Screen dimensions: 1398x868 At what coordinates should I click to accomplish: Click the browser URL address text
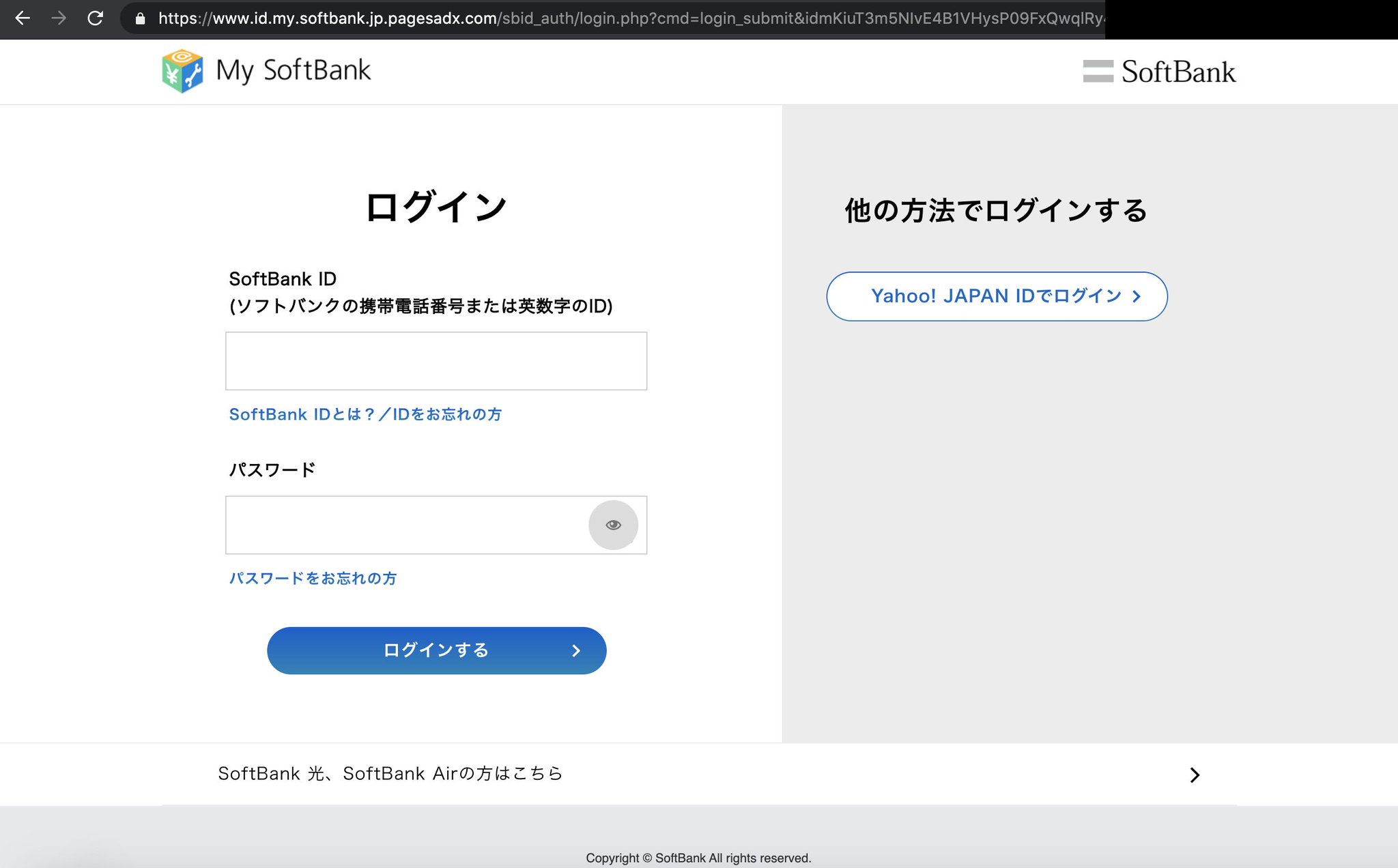614,18
